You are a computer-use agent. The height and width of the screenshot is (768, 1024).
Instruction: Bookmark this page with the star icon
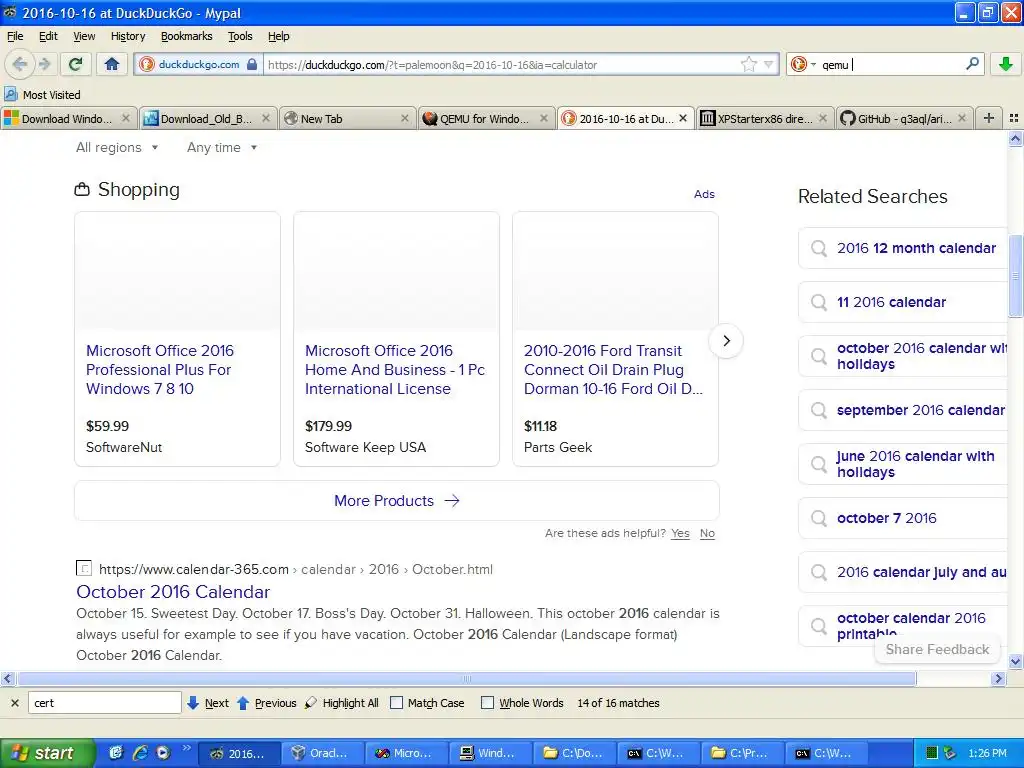click(748, 64)
